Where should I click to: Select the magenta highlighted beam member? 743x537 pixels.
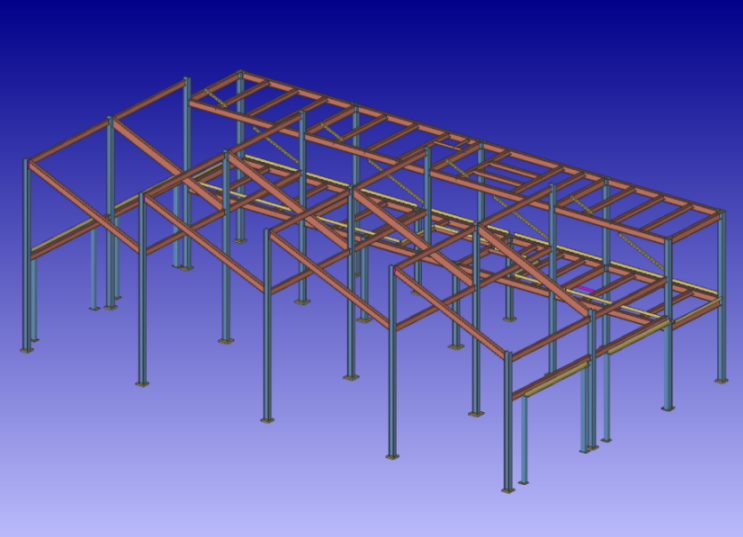[587, 290]
